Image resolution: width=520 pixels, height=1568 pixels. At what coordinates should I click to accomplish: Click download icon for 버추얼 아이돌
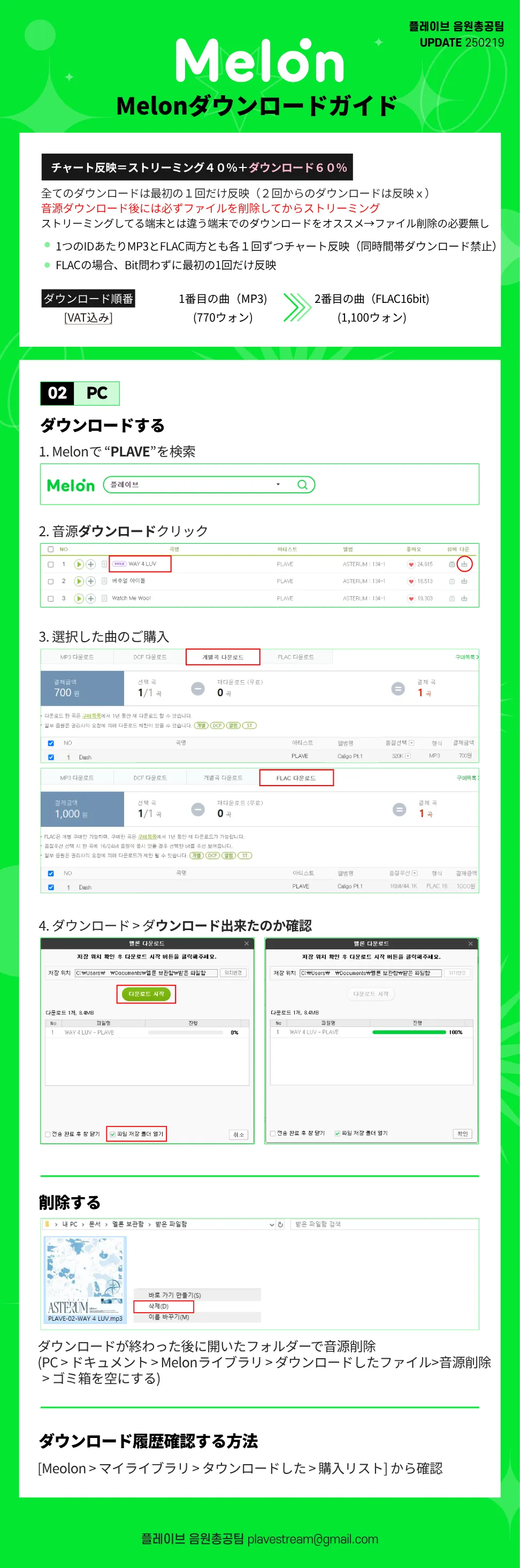pos(464,581)
